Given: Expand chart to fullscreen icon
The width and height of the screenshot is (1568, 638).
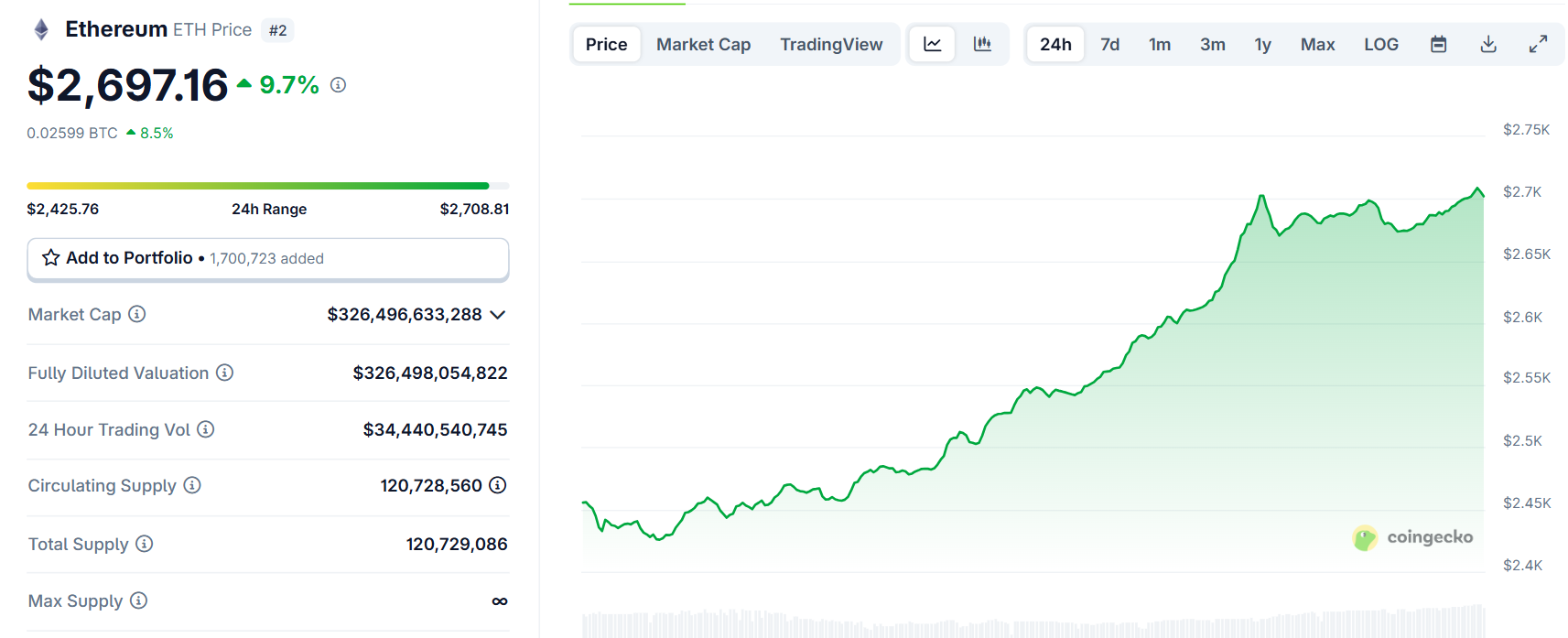Looking at the screenshot, I should (x=1539, y=44).
